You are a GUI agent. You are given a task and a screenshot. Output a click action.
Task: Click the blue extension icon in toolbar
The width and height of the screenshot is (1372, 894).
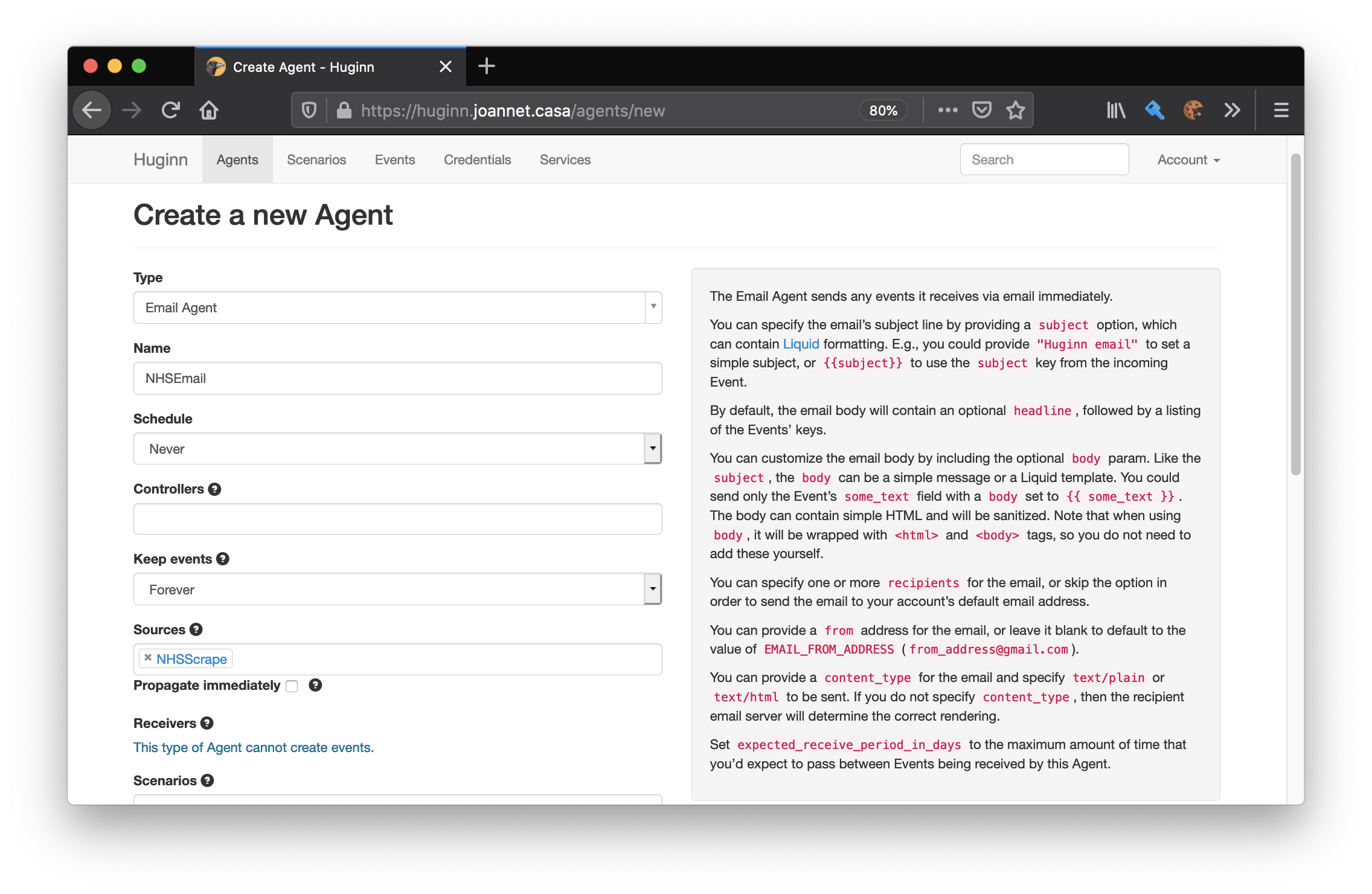tap(1155, 111)
